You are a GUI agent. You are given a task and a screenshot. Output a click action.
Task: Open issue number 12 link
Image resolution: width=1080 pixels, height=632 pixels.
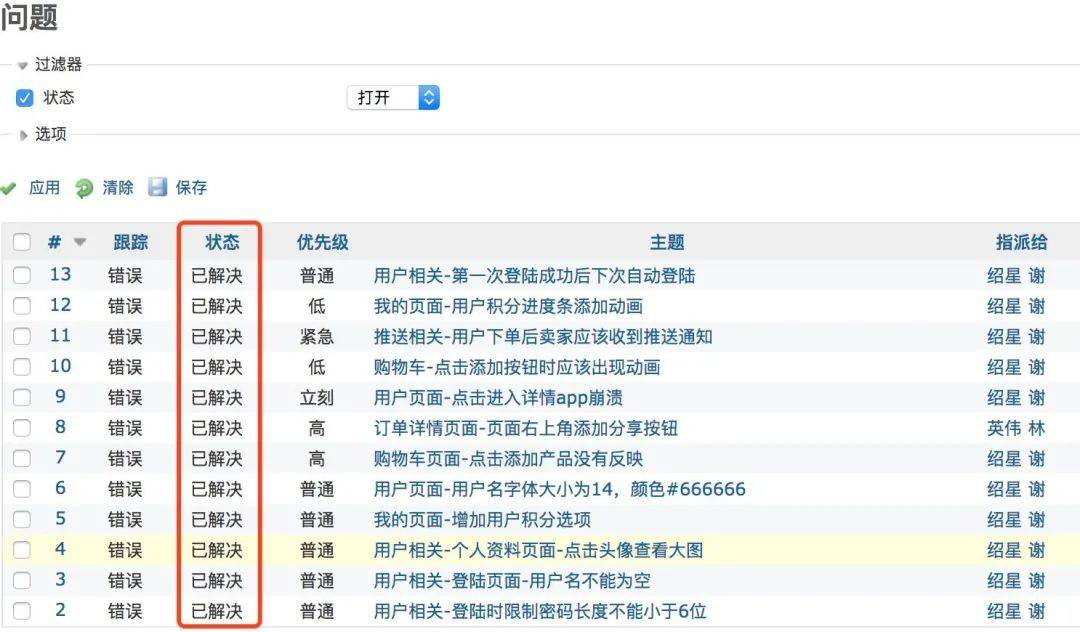tap(60, 305)
